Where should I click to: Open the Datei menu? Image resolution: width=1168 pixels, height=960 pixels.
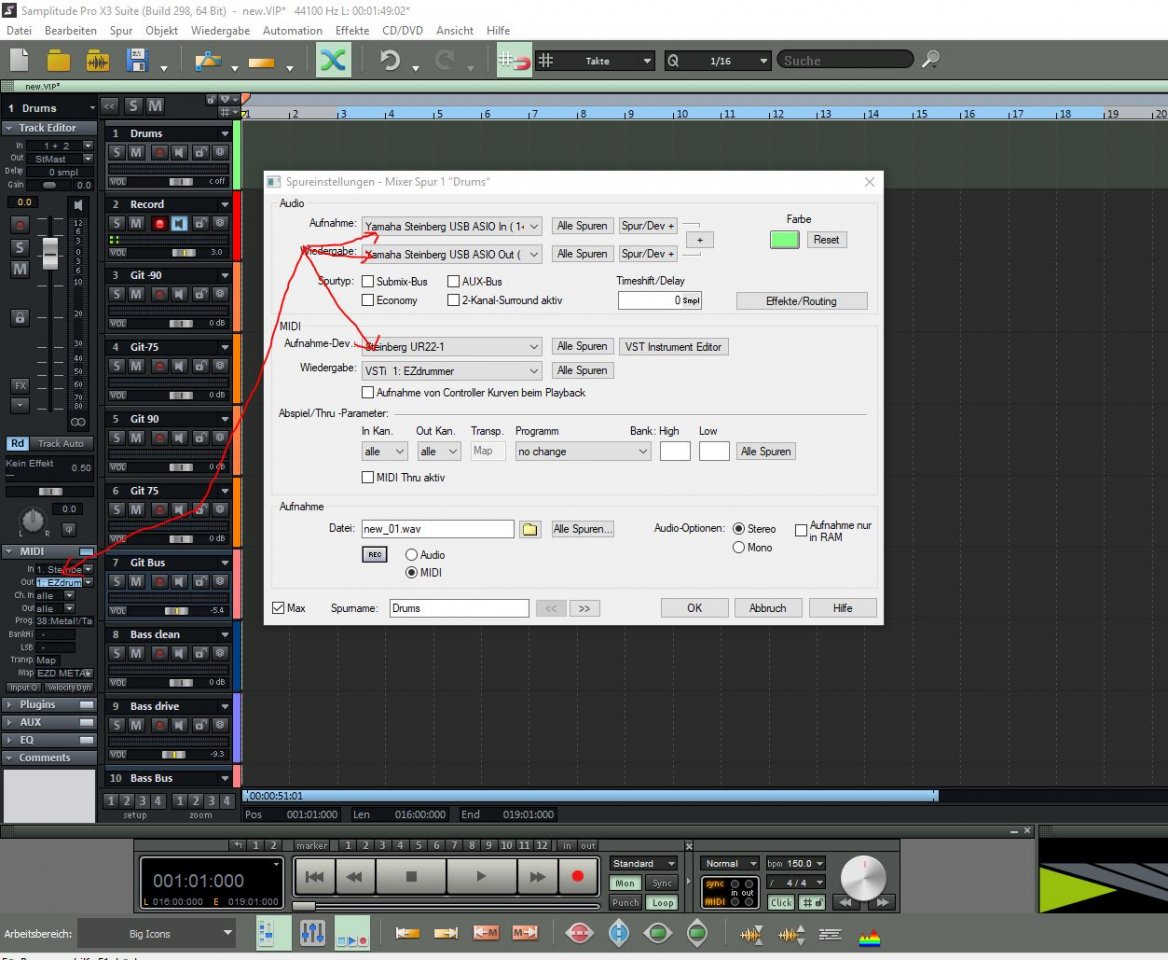click(x=19, y=31)
